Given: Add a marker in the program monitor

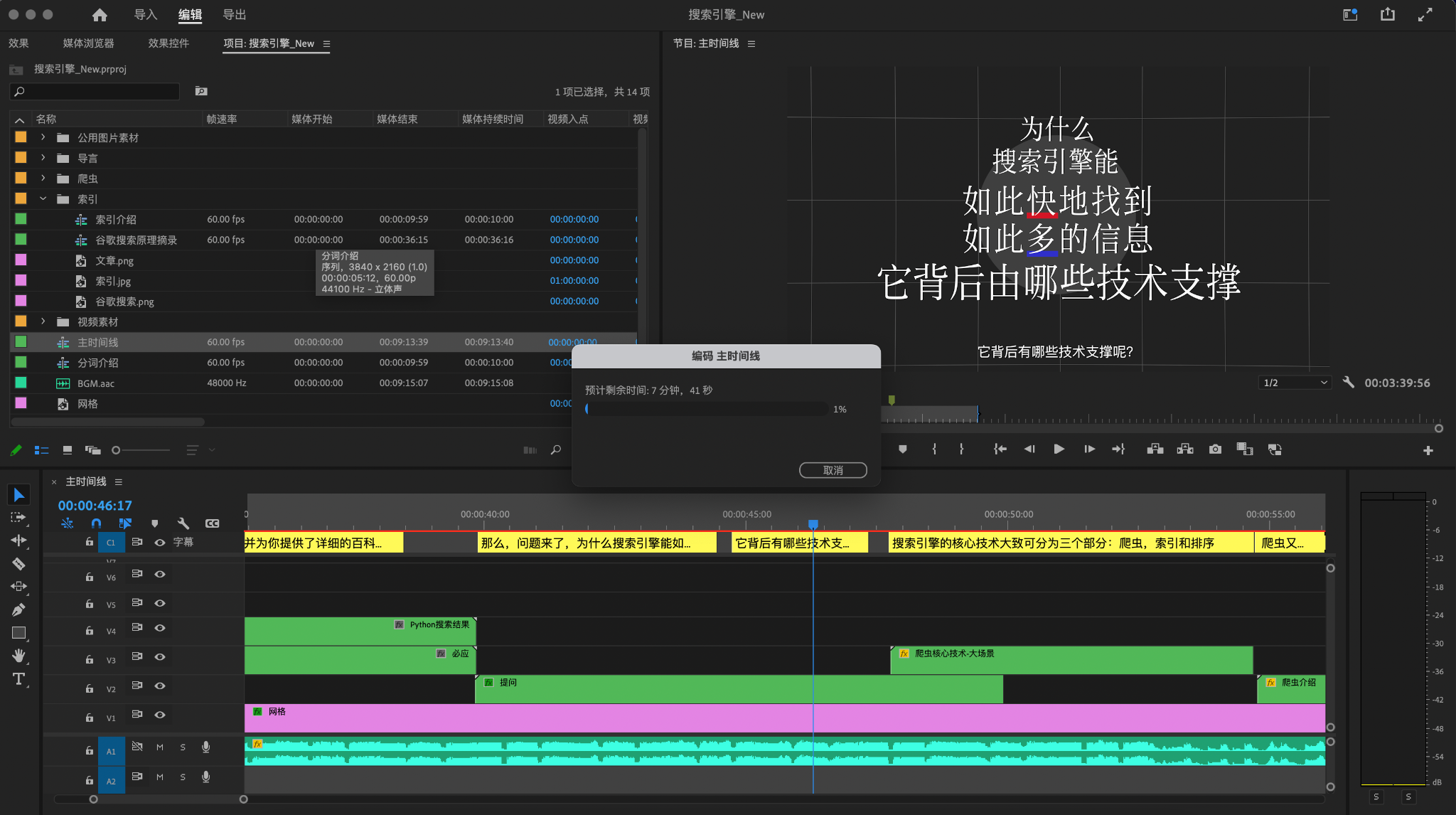Looking at the screenshot, I should click(902, 449).
